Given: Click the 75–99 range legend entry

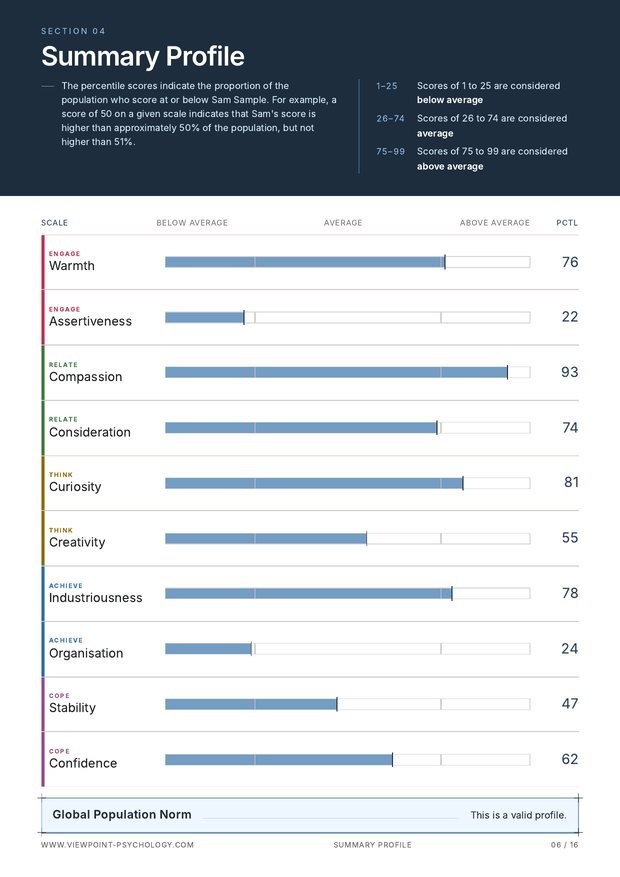Looking at the screenshot, I should (472, 158).
